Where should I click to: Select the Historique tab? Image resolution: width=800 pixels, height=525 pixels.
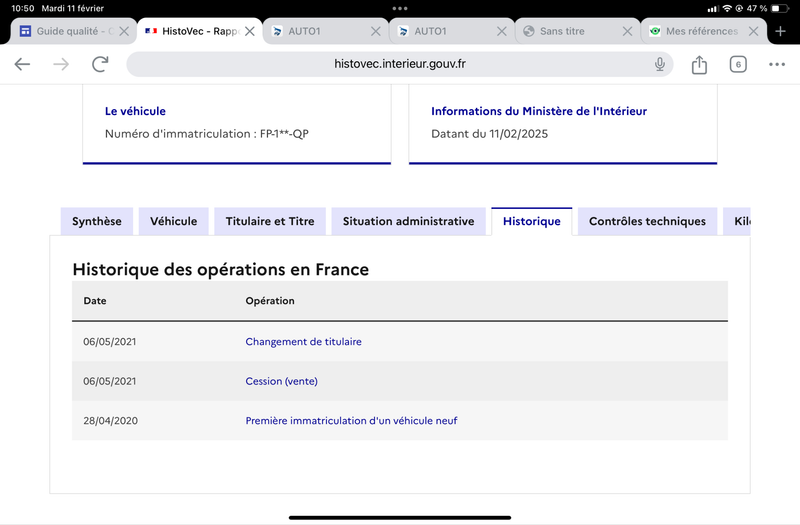[x=532, y=221]
